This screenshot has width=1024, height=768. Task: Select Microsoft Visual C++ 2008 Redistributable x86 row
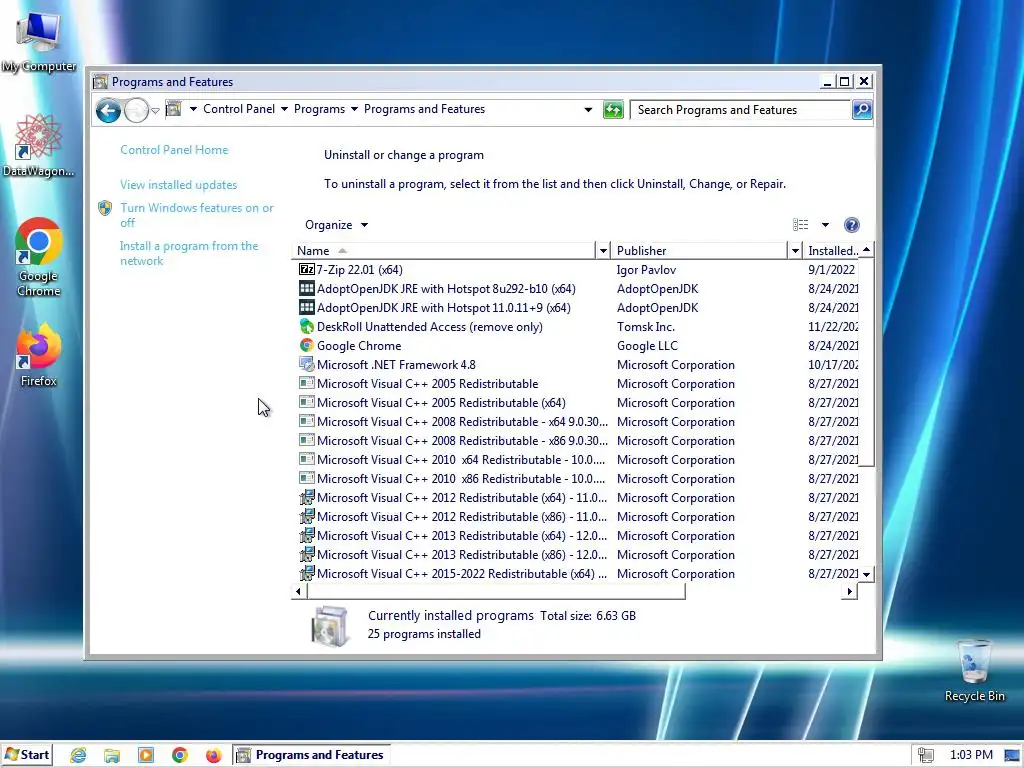(x=575, y=440)
